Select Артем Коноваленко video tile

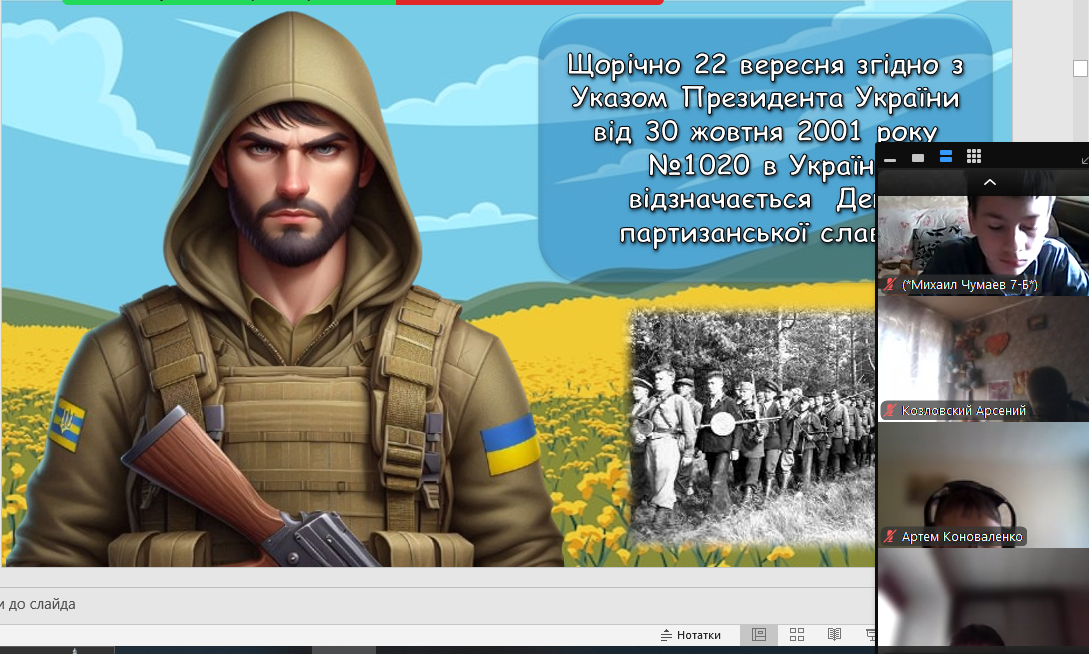tap(983, 485)
